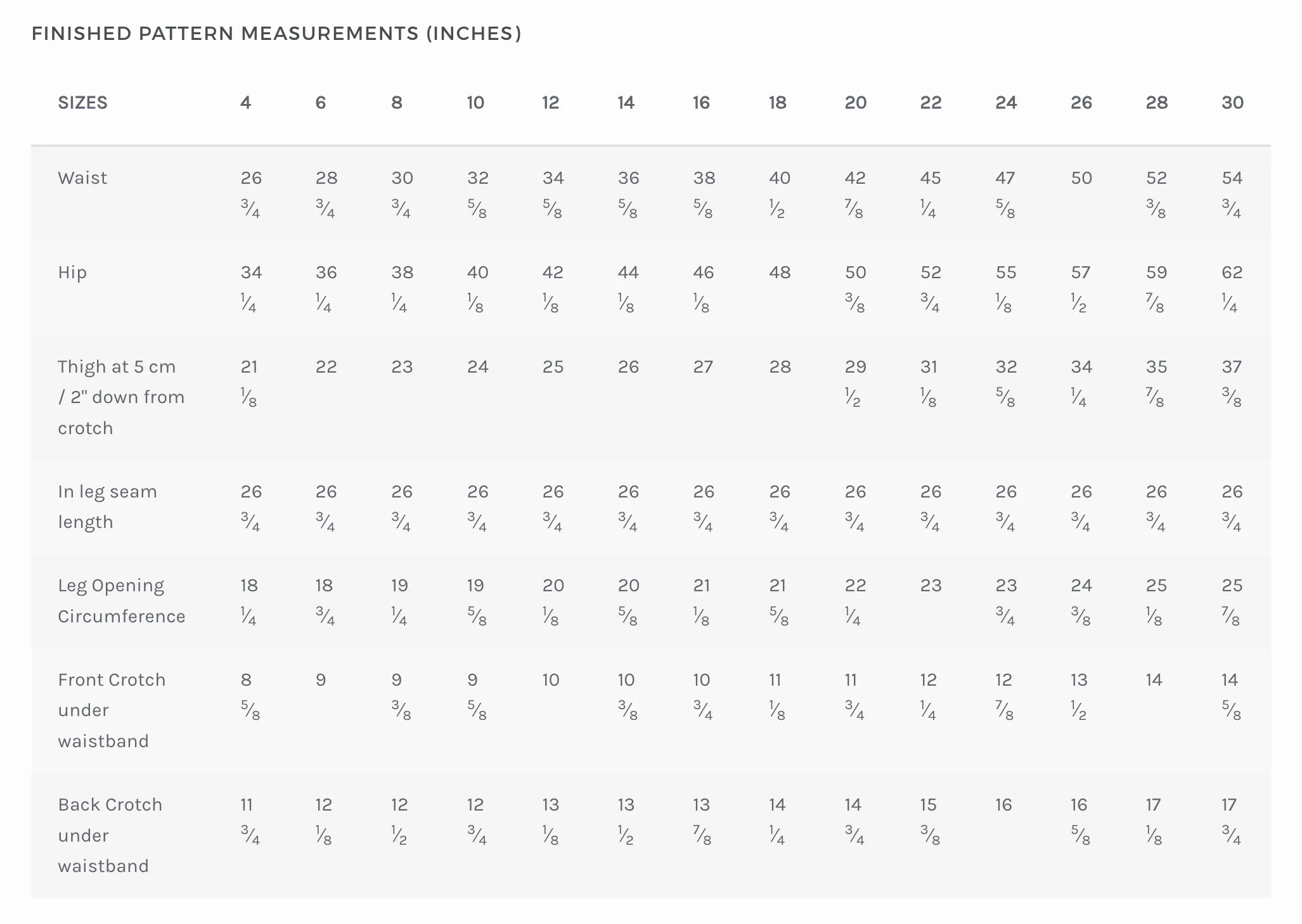Select Front Crotch under waistband label

click(112, 710)
